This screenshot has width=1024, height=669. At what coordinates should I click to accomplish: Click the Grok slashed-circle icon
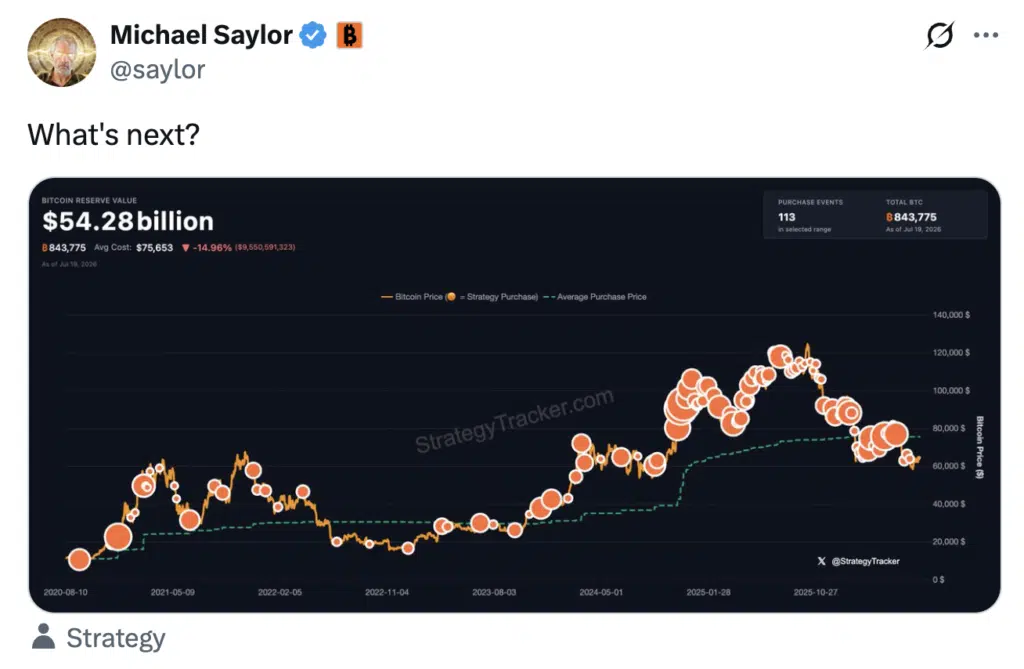pos(939,35)
